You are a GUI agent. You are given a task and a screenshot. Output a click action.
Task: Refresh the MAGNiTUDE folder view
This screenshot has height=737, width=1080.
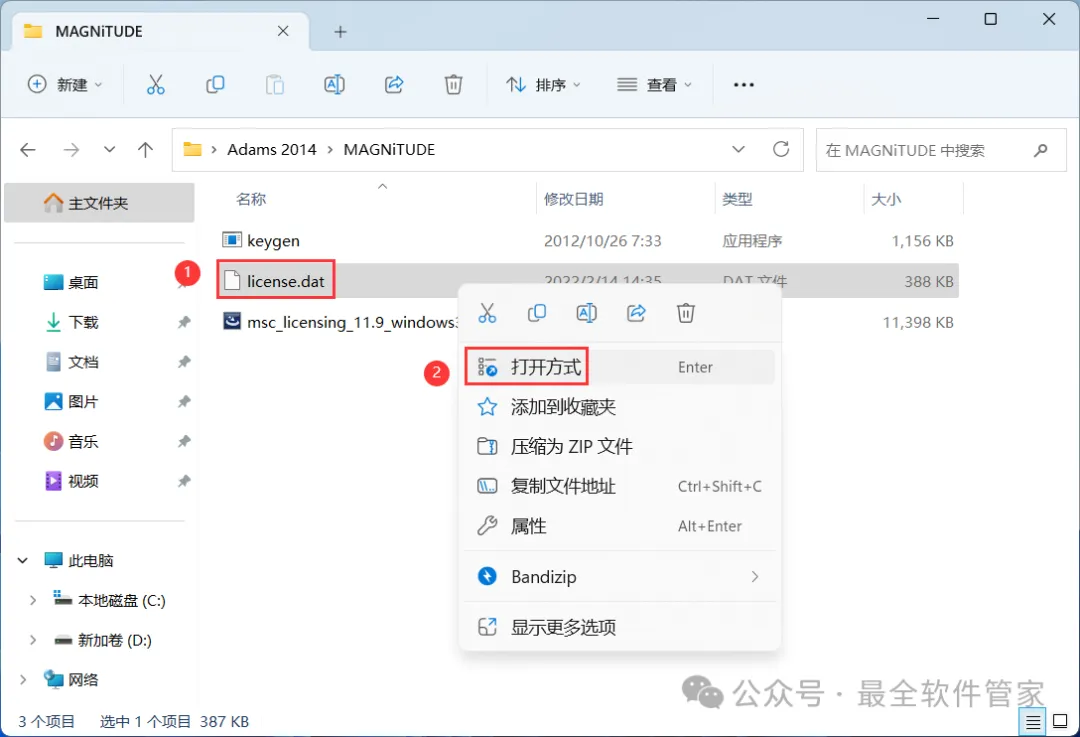pos(780,149)
